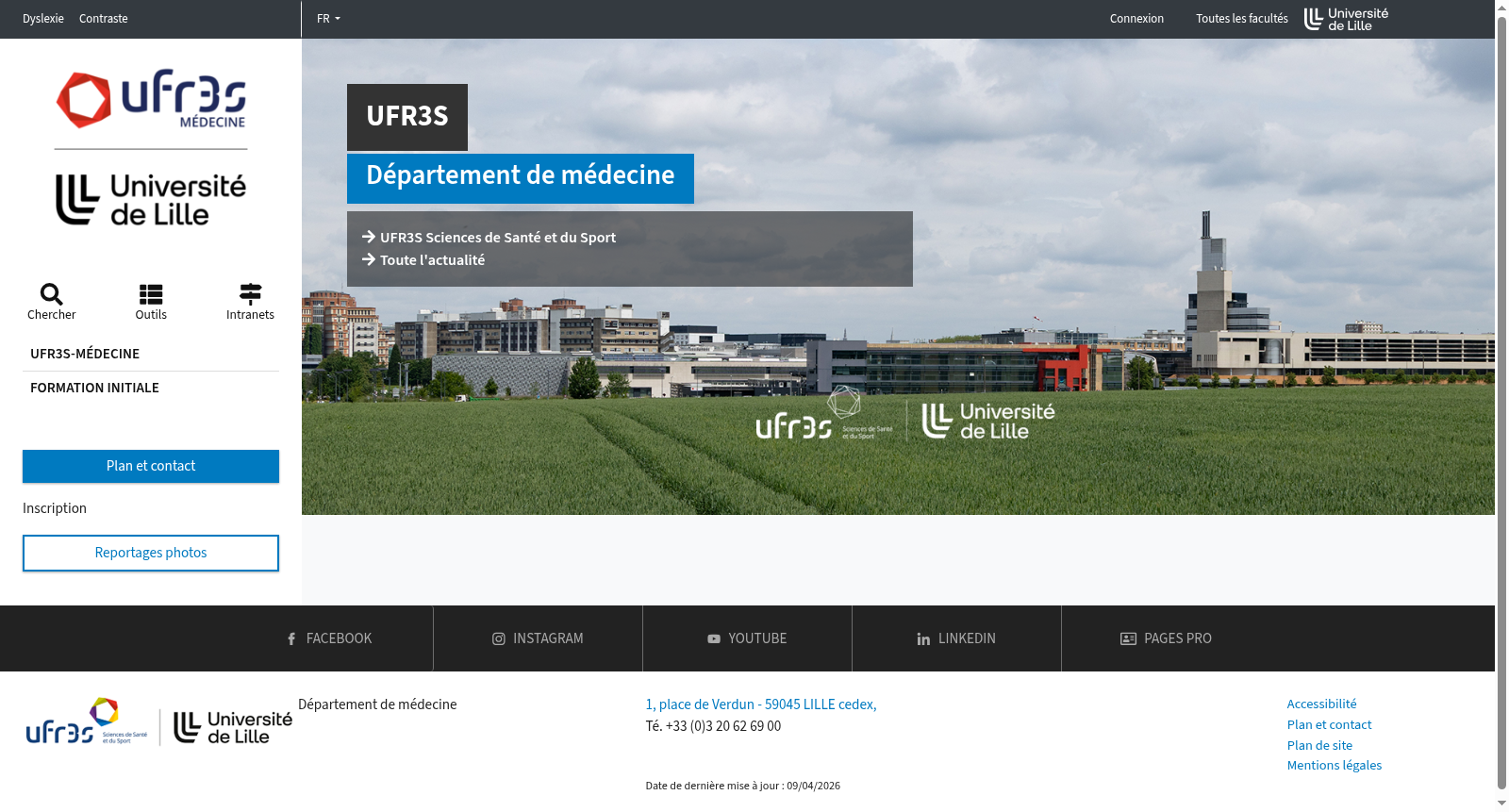Open Toutes les facultés link
The height and width of the screenshot is (812, 1509).
(1242, 19)
